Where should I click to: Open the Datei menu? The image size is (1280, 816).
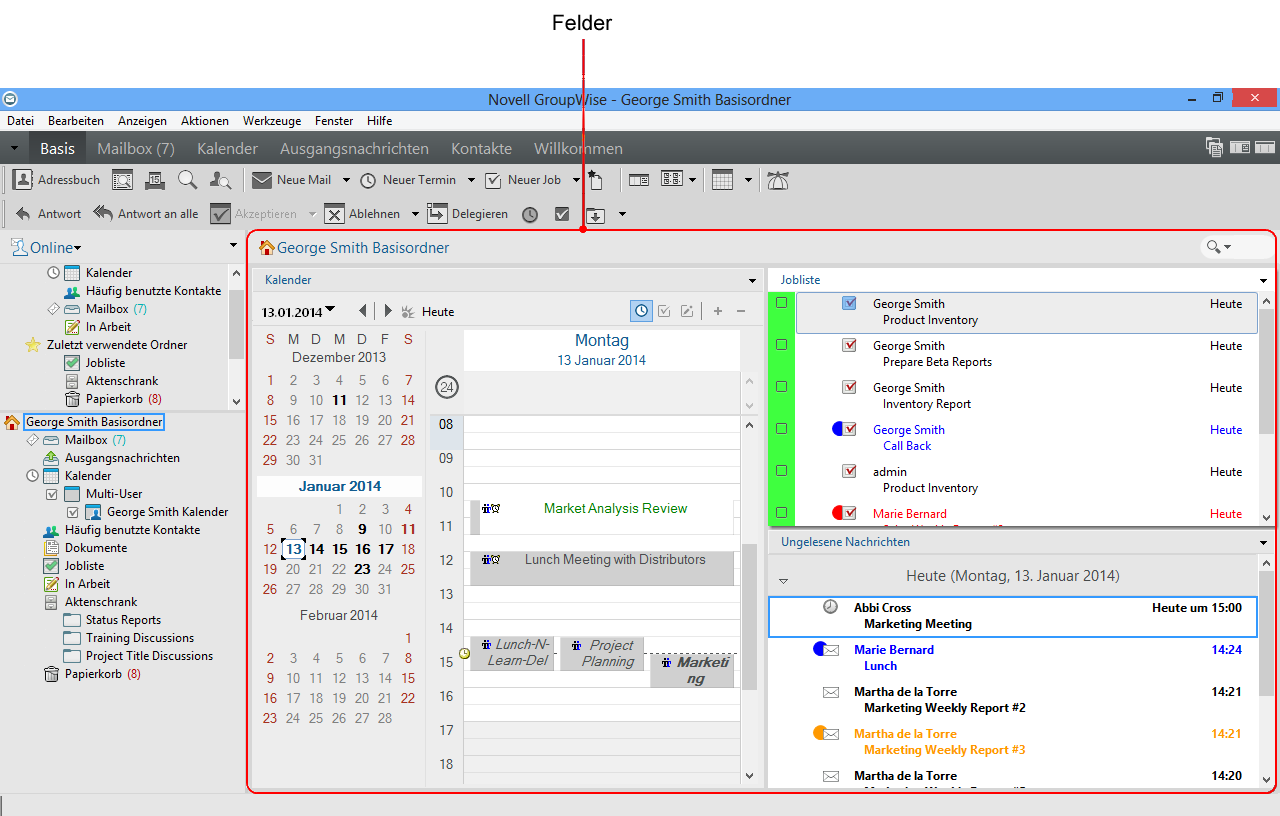(20, 121)
